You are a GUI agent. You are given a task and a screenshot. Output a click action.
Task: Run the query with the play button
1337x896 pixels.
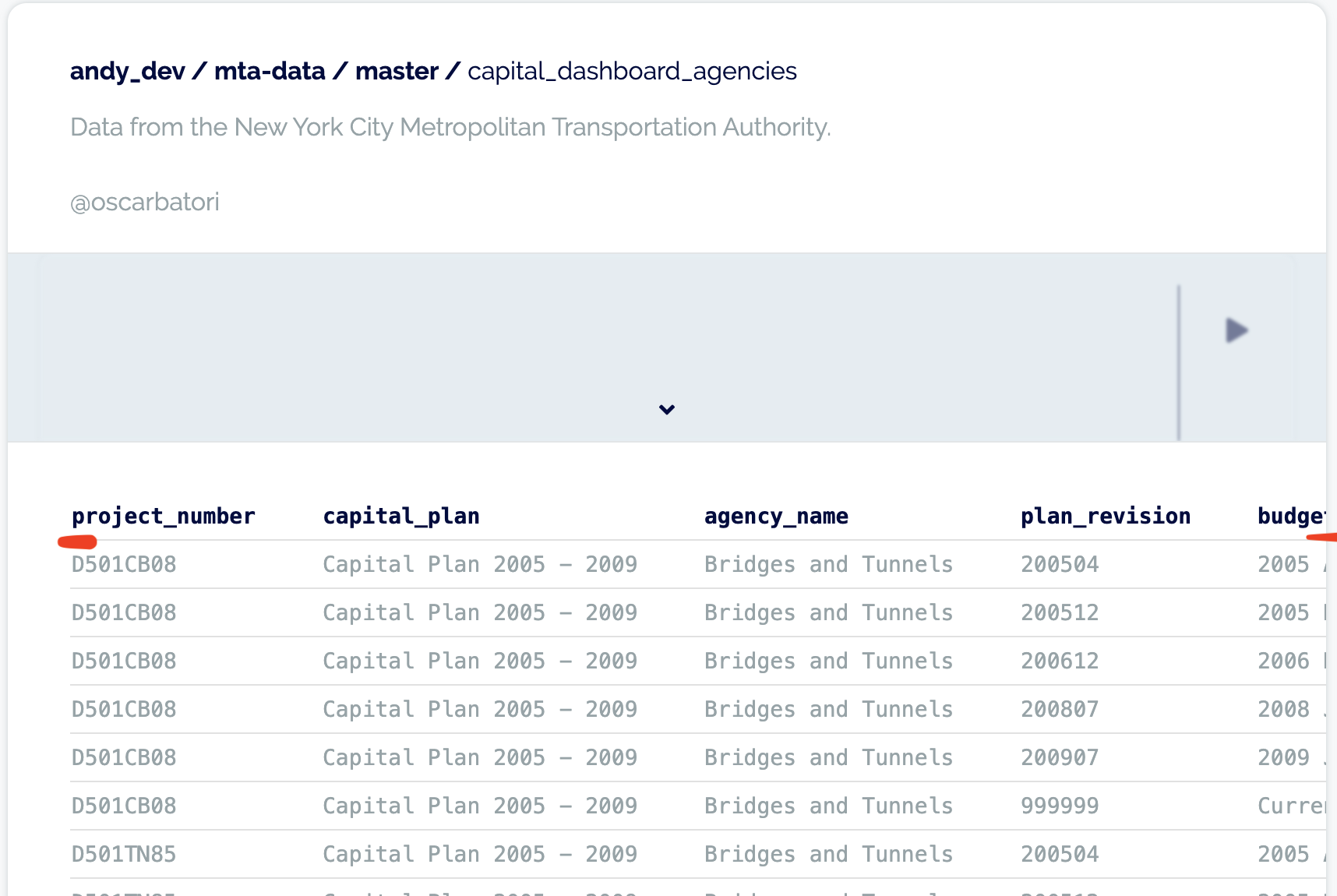pyautogui.click(x=1236, y=330)
